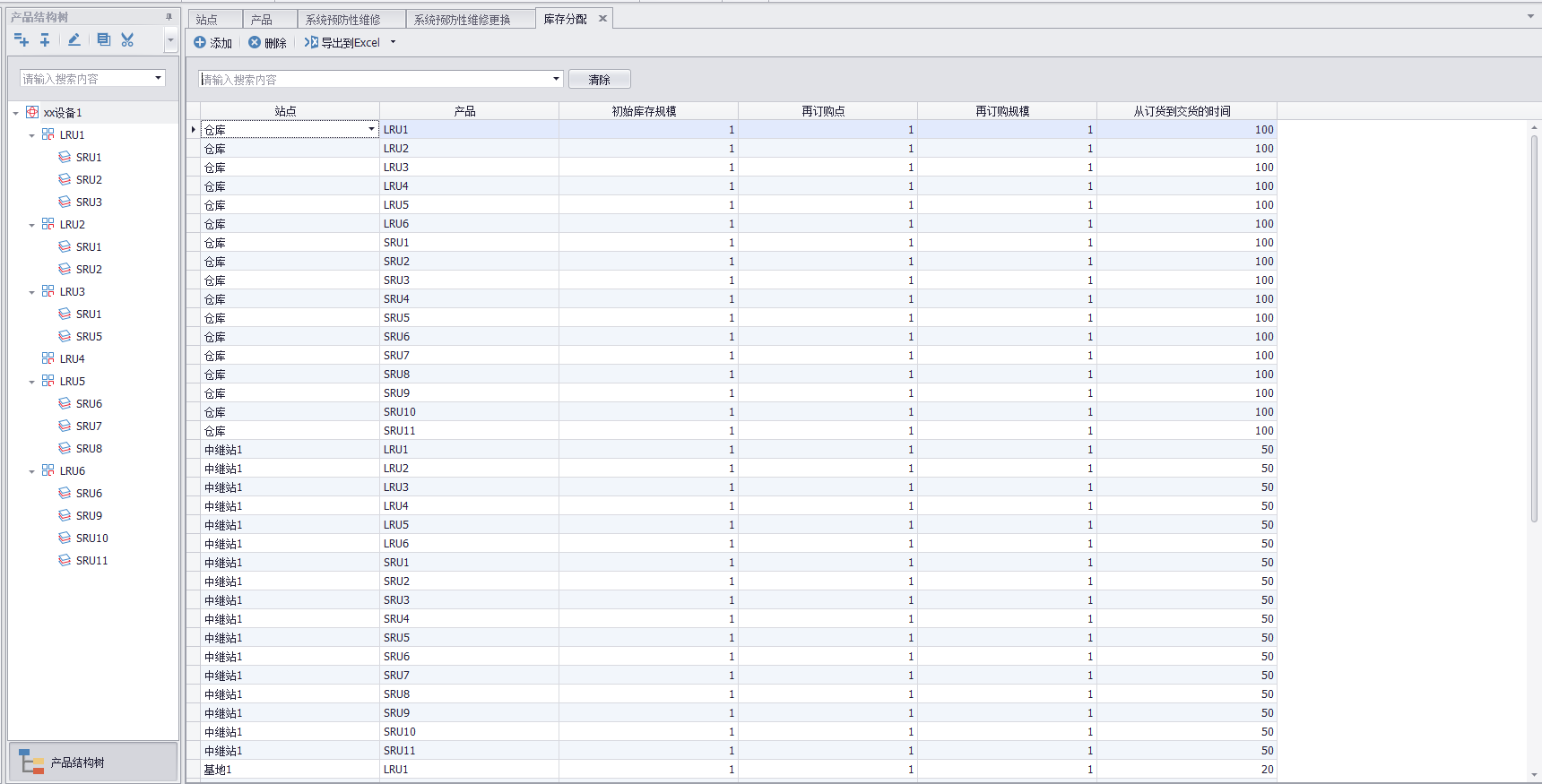The image size is (1542, 784).
Task: Open the product tree search dropdown arrow
Action: (x=159, y=78)
